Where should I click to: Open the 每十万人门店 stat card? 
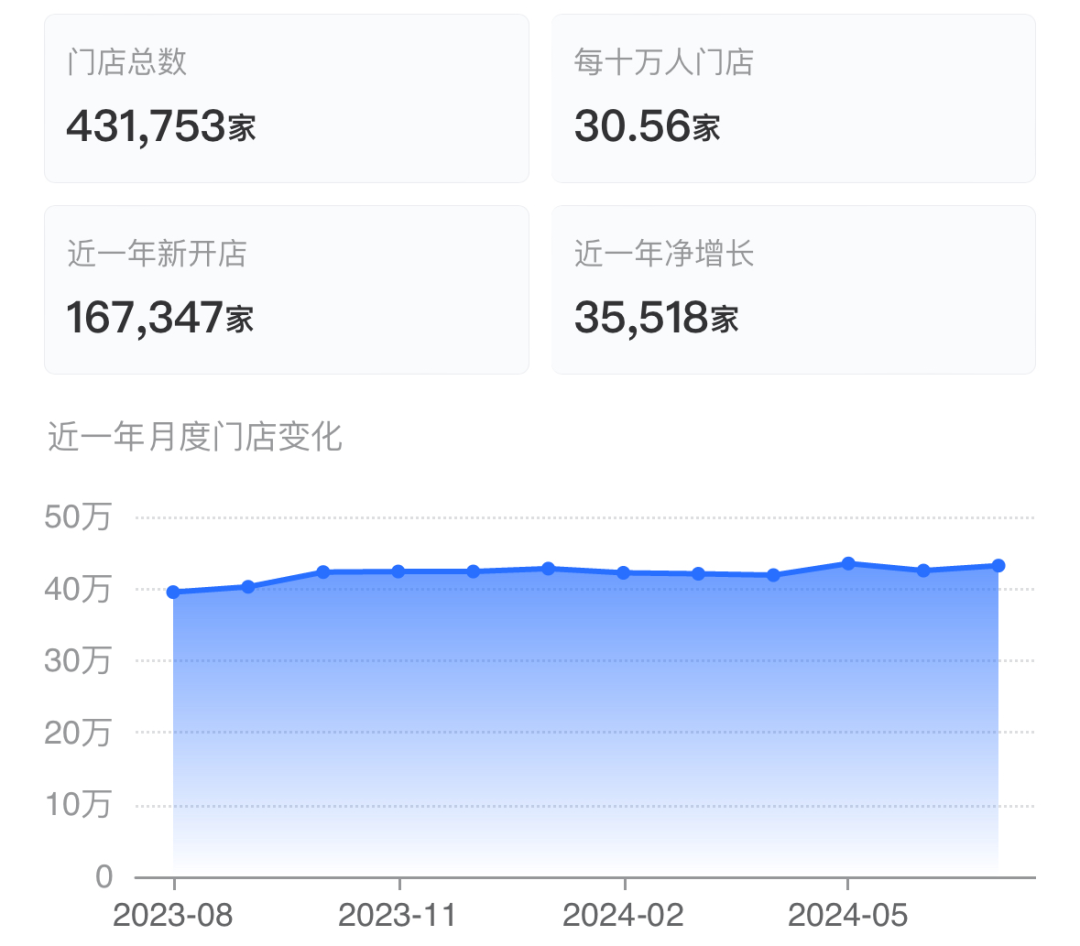(x=793, y=98)
